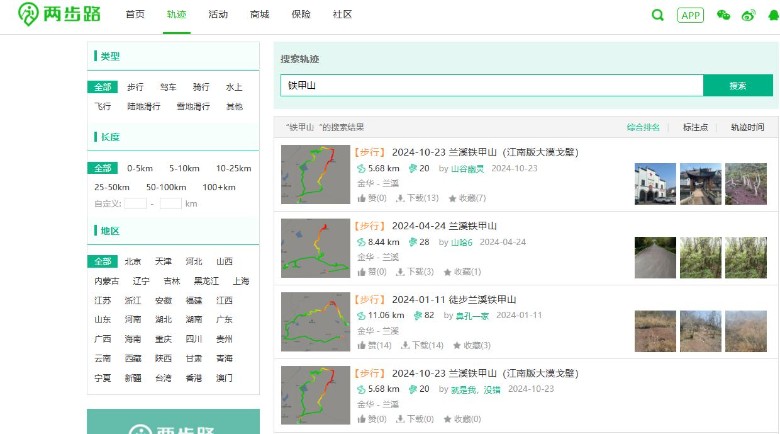Favorite the 2024-04-24 track via 收藏(1)

(x=467, y=272)
